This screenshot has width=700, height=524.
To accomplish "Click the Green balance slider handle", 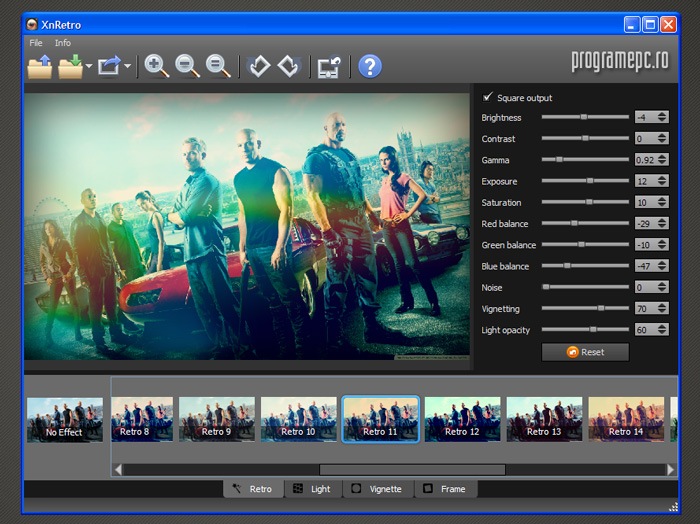I will pos(581,244).
